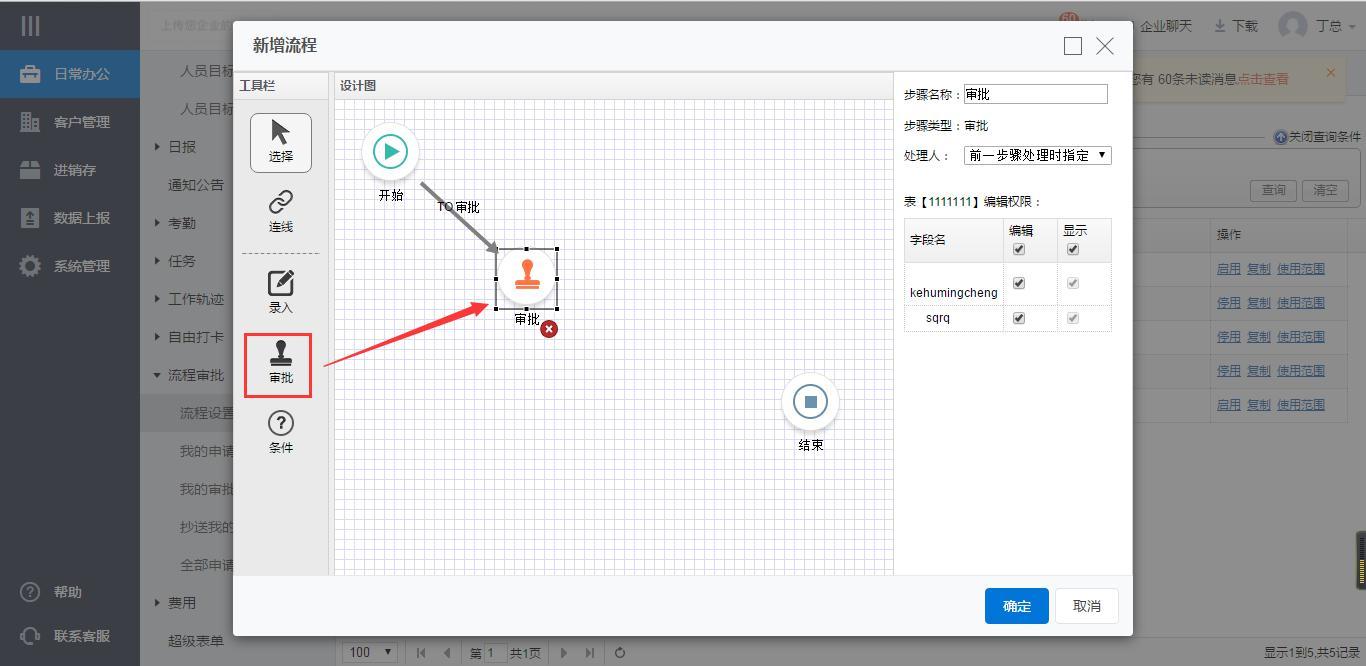Select the 审批 stamp tool in toolbar
This screenshot has width=1366, height=666.
[x=280, y=363]
